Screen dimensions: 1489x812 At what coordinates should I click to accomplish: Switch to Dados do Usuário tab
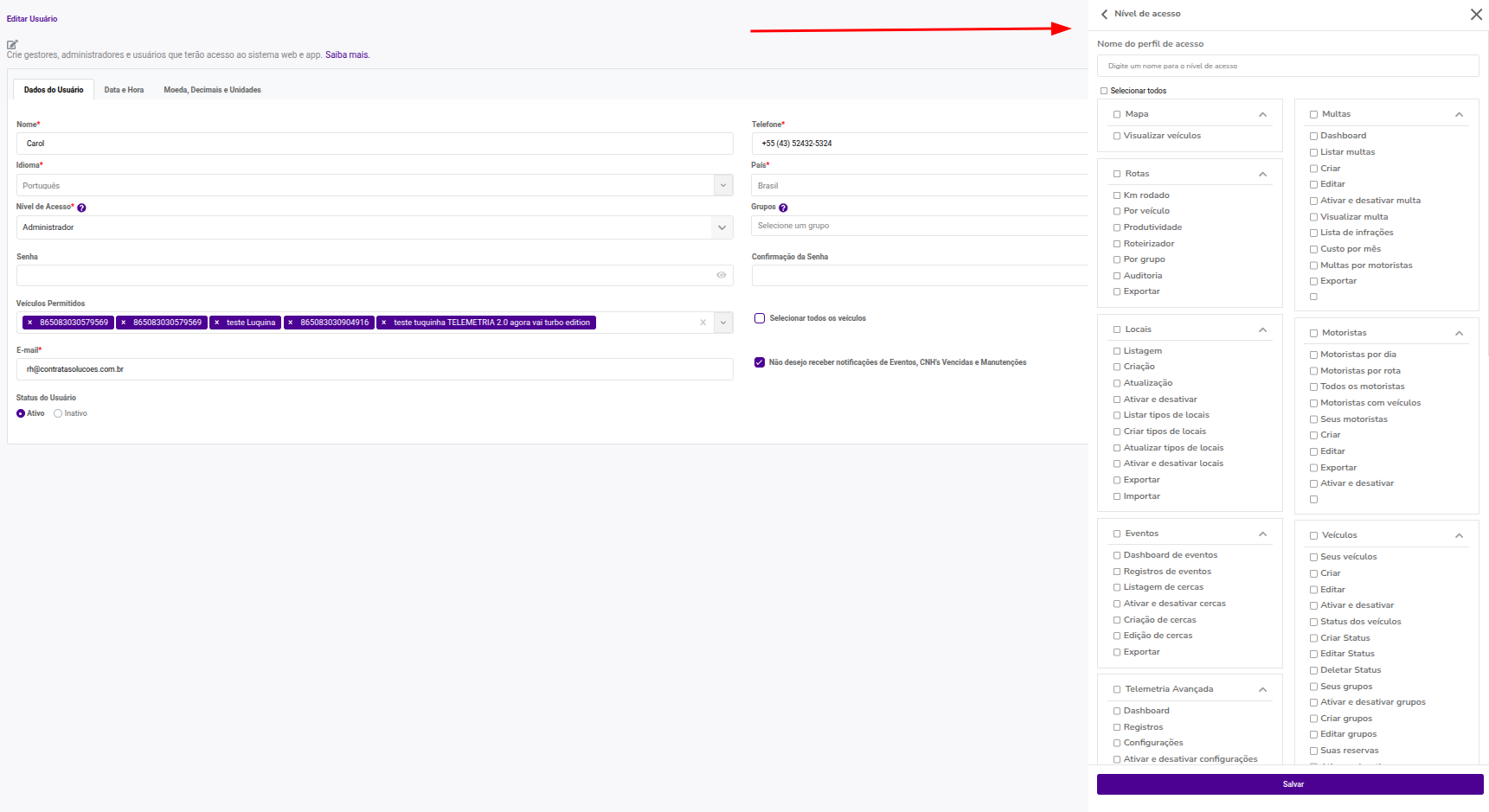pyautogui.click(x=54, y=90)
